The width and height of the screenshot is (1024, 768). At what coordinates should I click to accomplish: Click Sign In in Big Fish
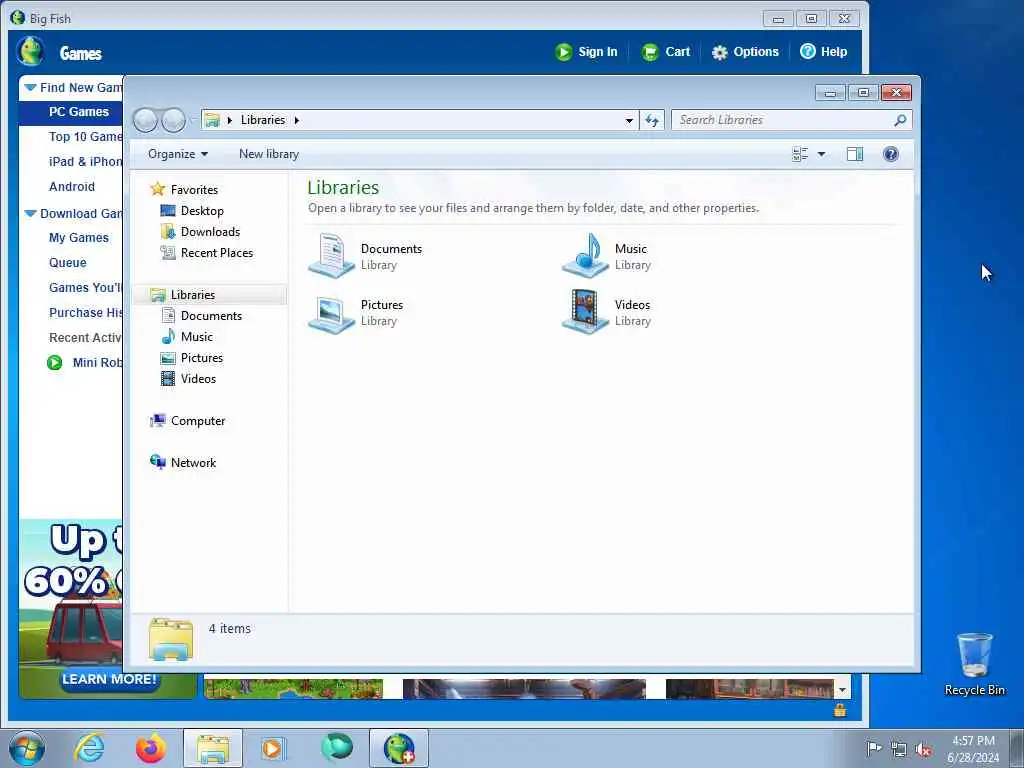click(586, 52)
